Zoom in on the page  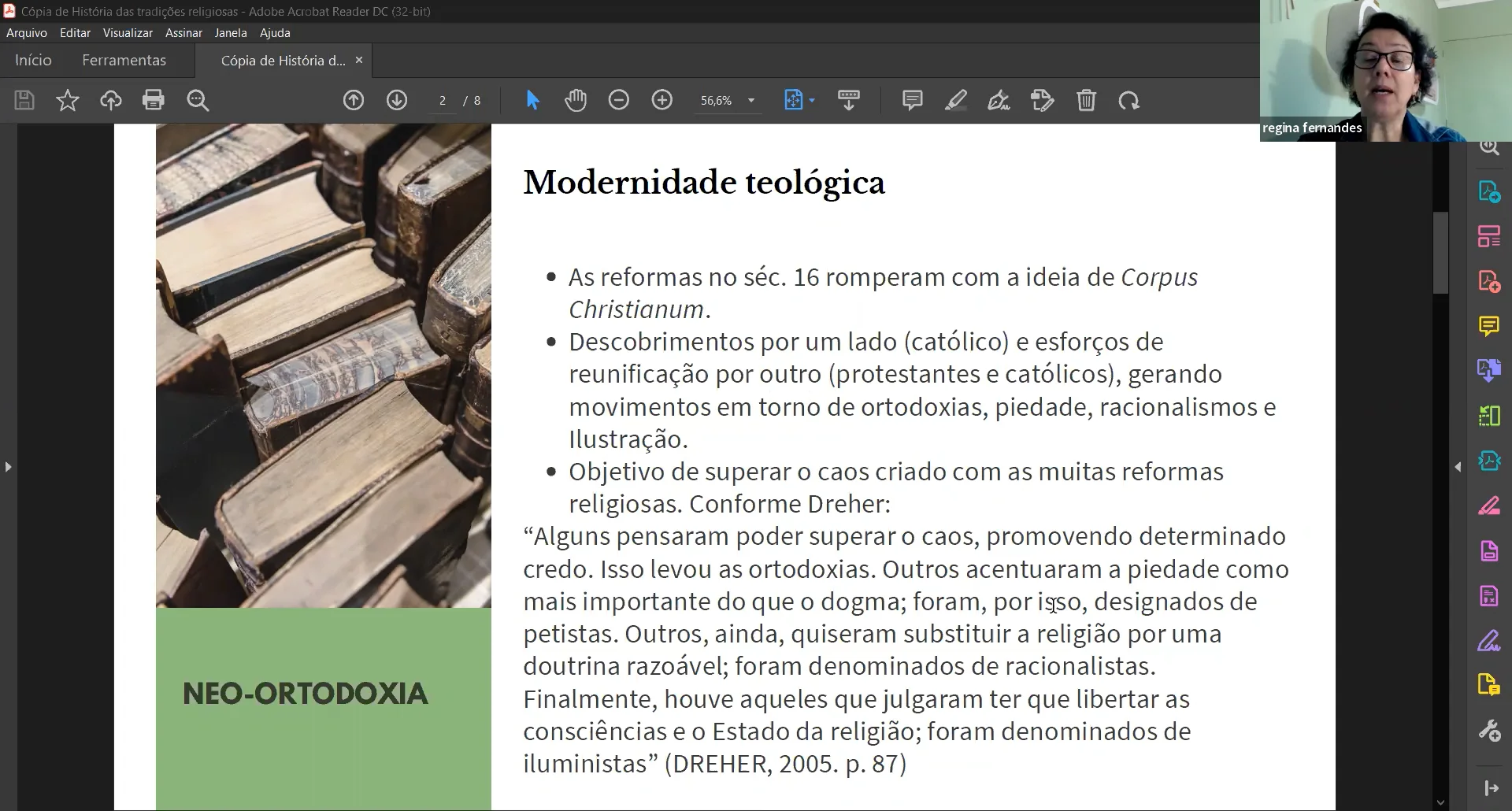pyautogui.click(x=662, y=100)
